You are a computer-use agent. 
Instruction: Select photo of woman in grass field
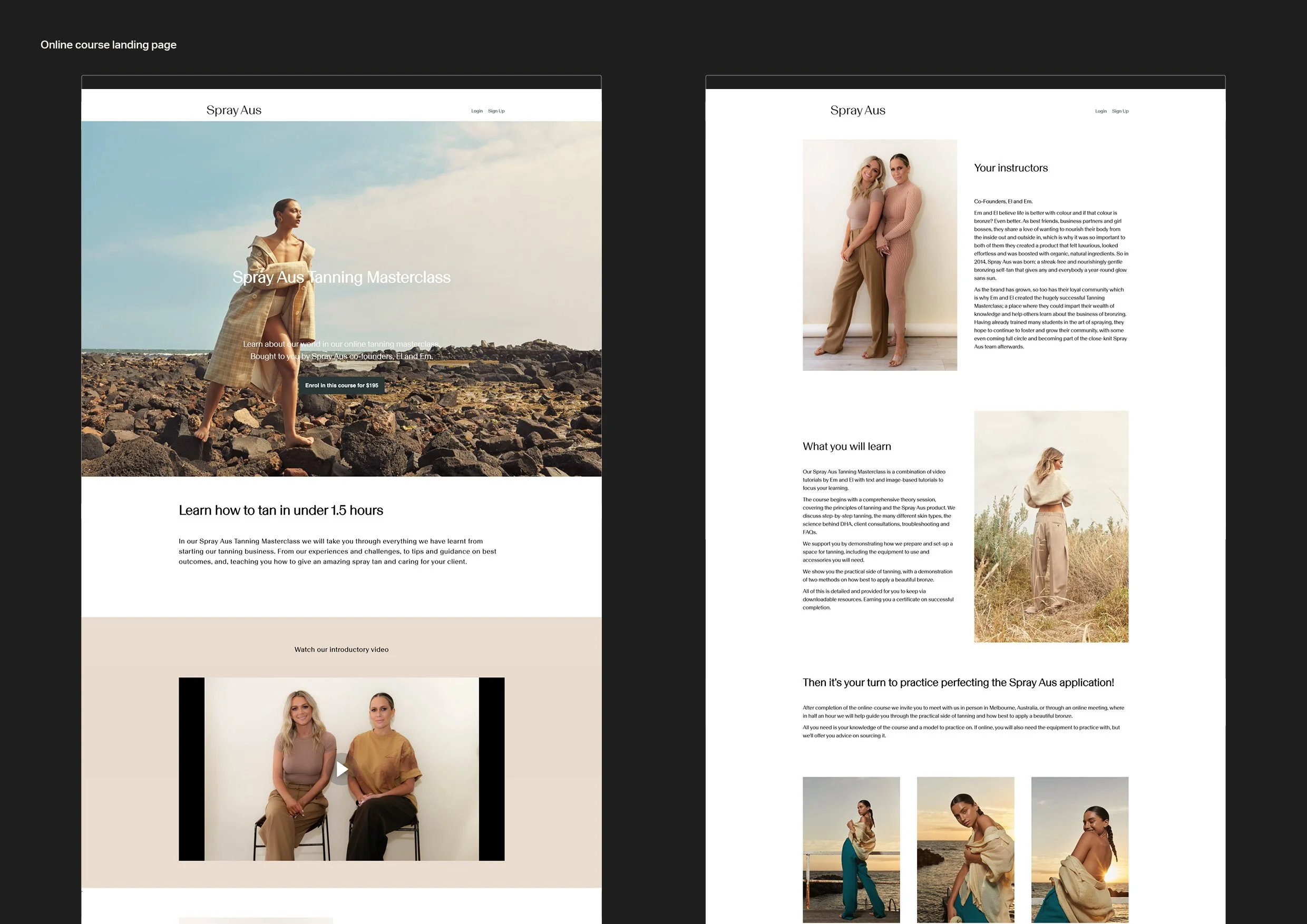[x=1051, y=526]
